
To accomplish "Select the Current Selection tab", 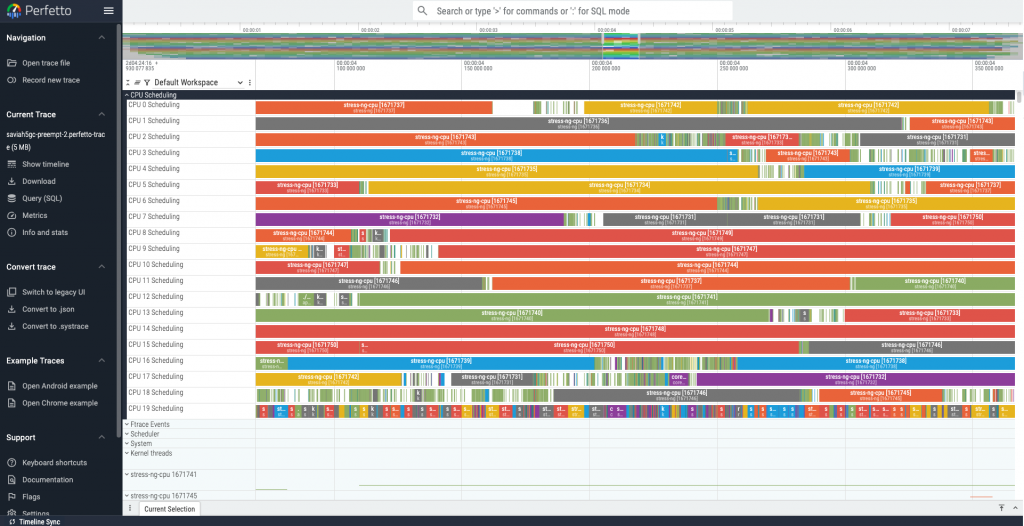I will click(x=169, y=509).
